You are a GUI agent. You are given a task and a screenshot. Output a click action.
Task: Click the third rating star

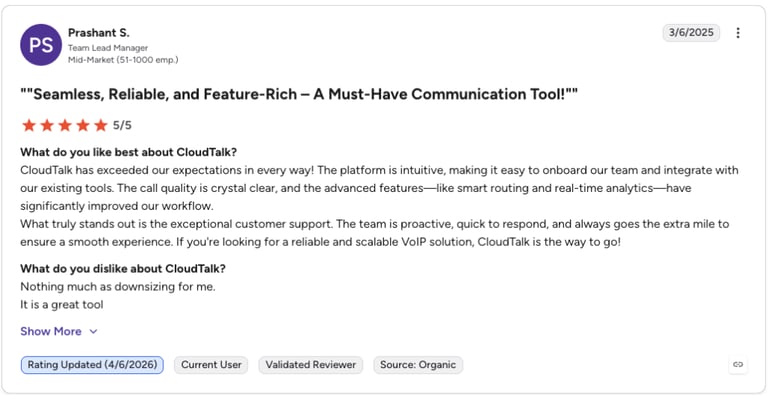point(65,125)
